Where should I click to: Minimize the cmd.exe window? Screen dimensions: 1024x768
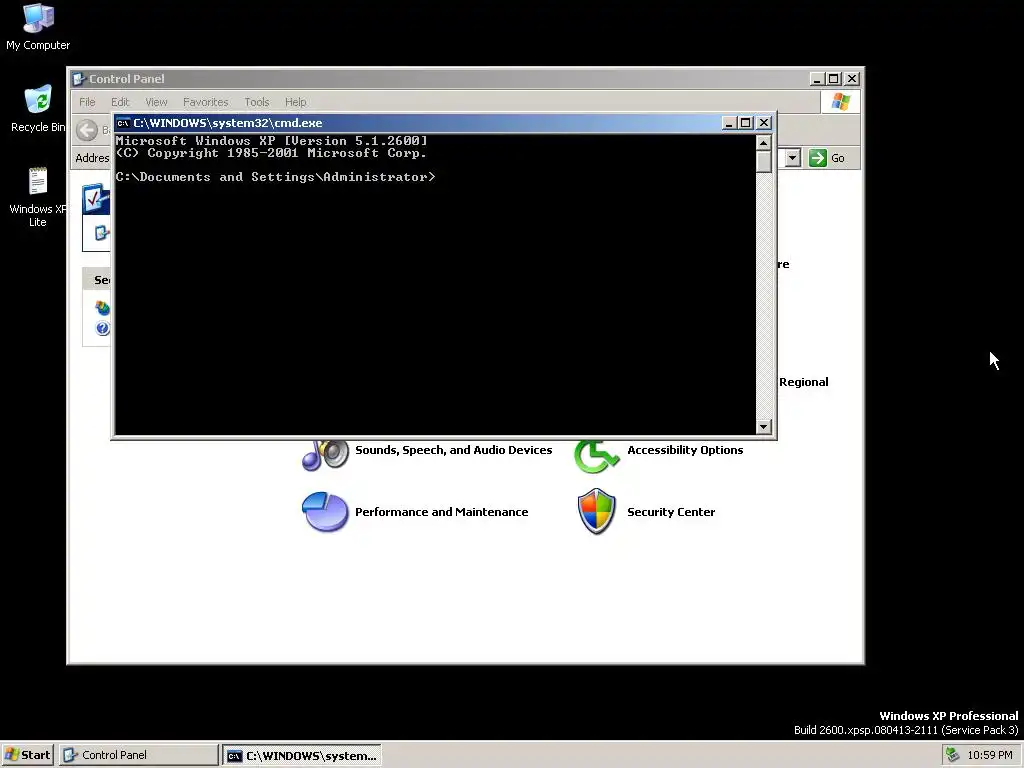pyautogui.click(x=729, y=123)
